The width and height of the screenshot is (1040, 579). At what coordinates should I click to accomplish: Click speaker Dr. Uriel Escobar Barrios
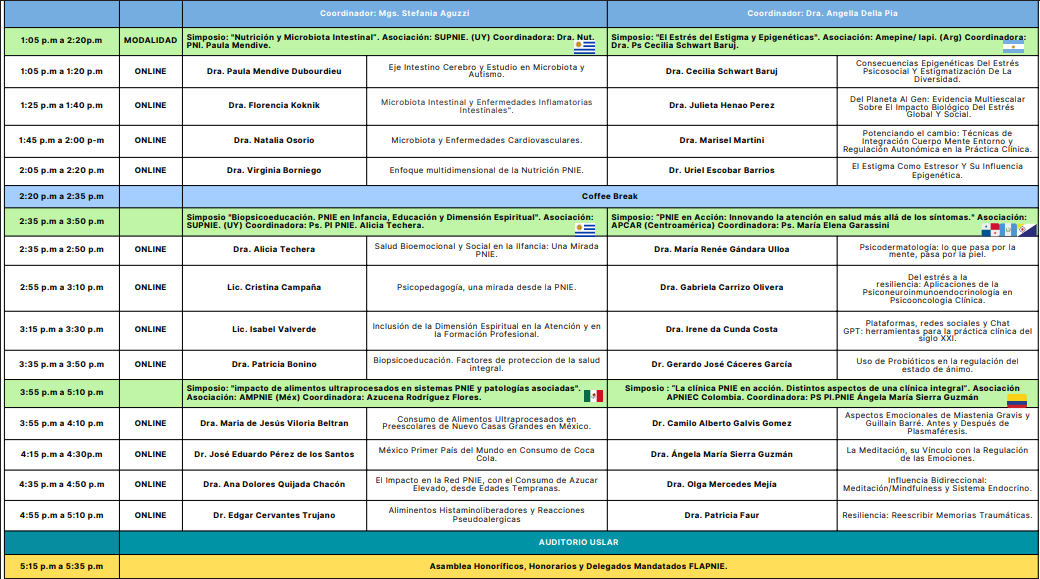click(721, 171)
